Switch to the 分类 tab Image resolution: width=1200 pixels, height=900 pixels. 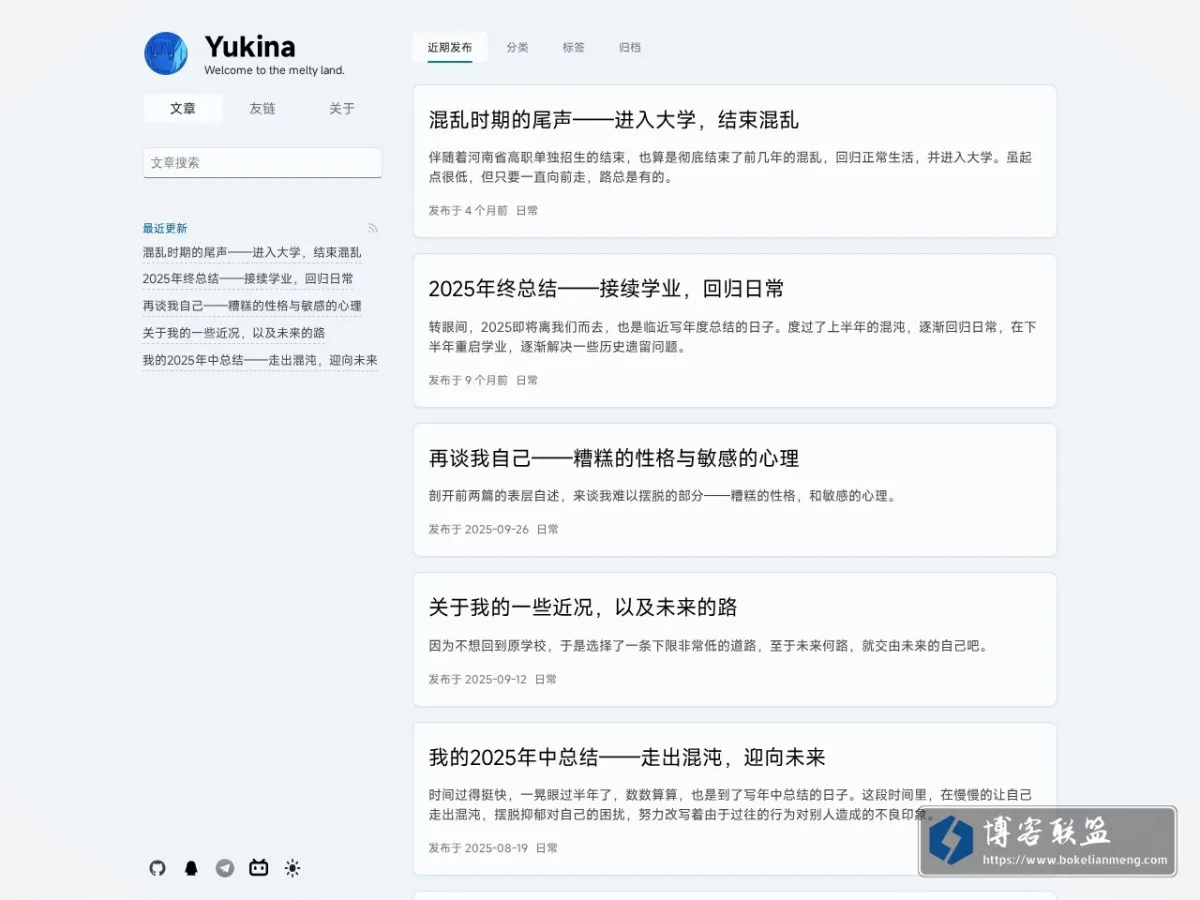pyautogui.click(x=517, y=47)
